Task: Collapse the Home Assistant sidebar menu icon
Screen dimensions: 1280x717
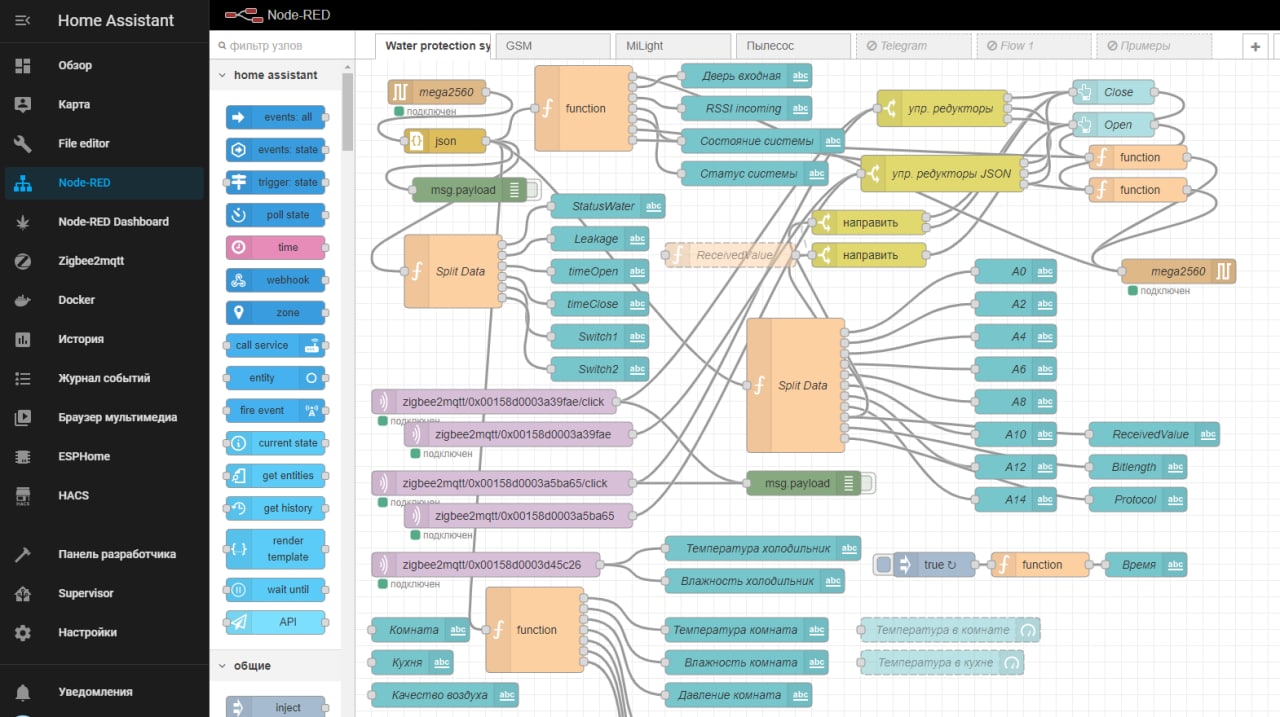Action: tap(22, 20)
